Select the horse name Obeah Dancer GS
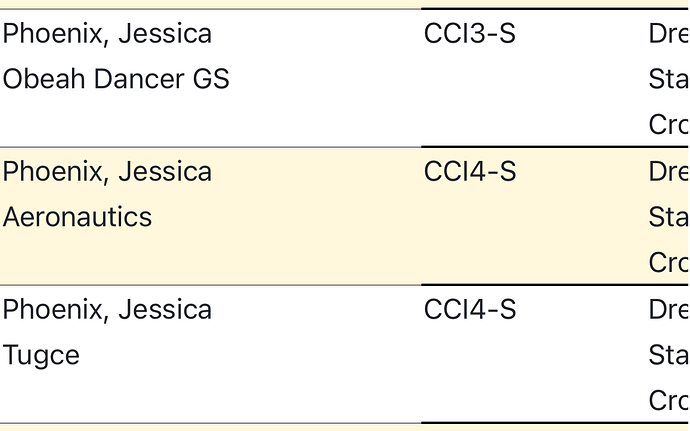The image size is (690, 431). [116, 79]
